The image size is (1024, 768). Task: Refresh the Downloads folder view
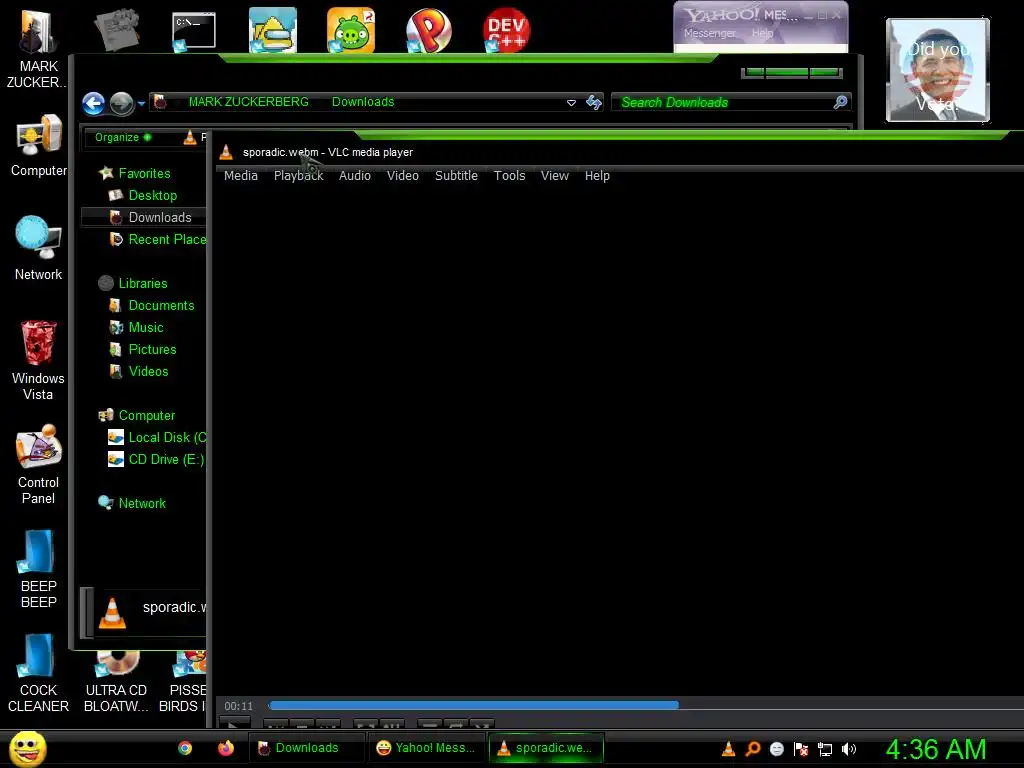[x=594, y=103]
